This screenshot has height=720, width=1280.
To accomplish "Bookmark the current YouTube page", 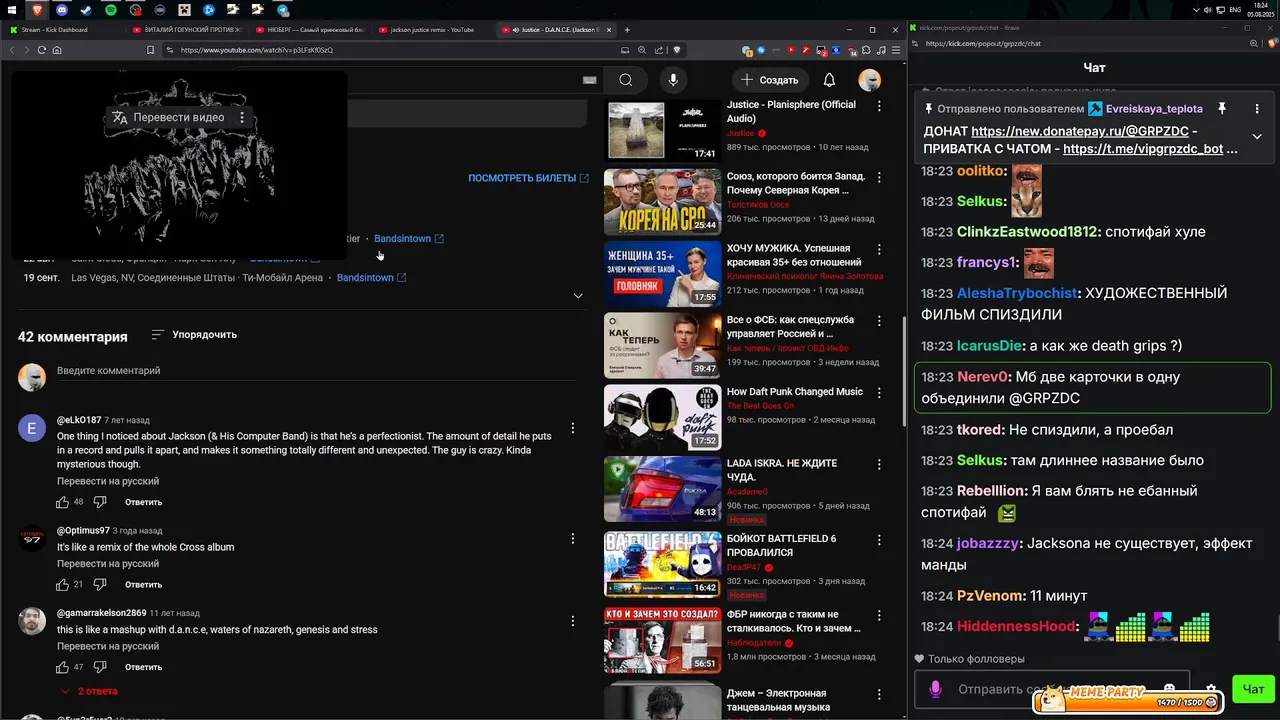I will (151, 50).
